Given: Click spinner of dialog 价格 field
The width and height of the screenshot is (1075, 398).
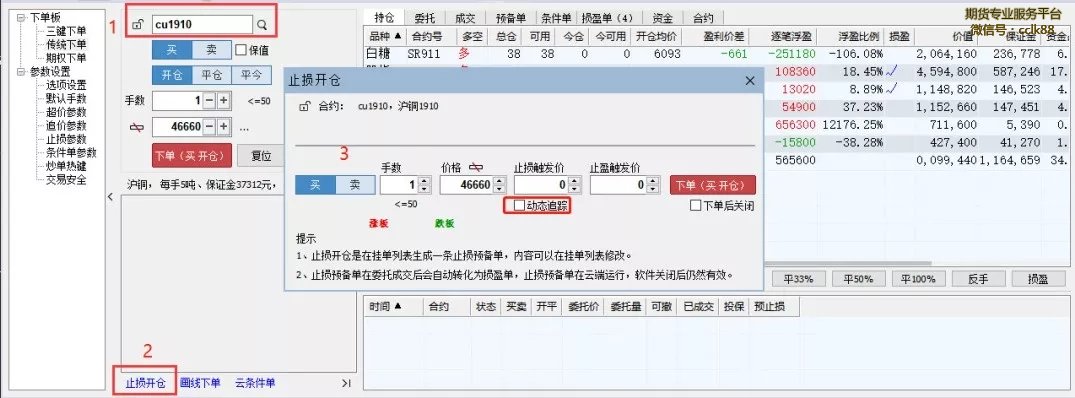Looking at the screenshot, I should click(x=499, y=185).
